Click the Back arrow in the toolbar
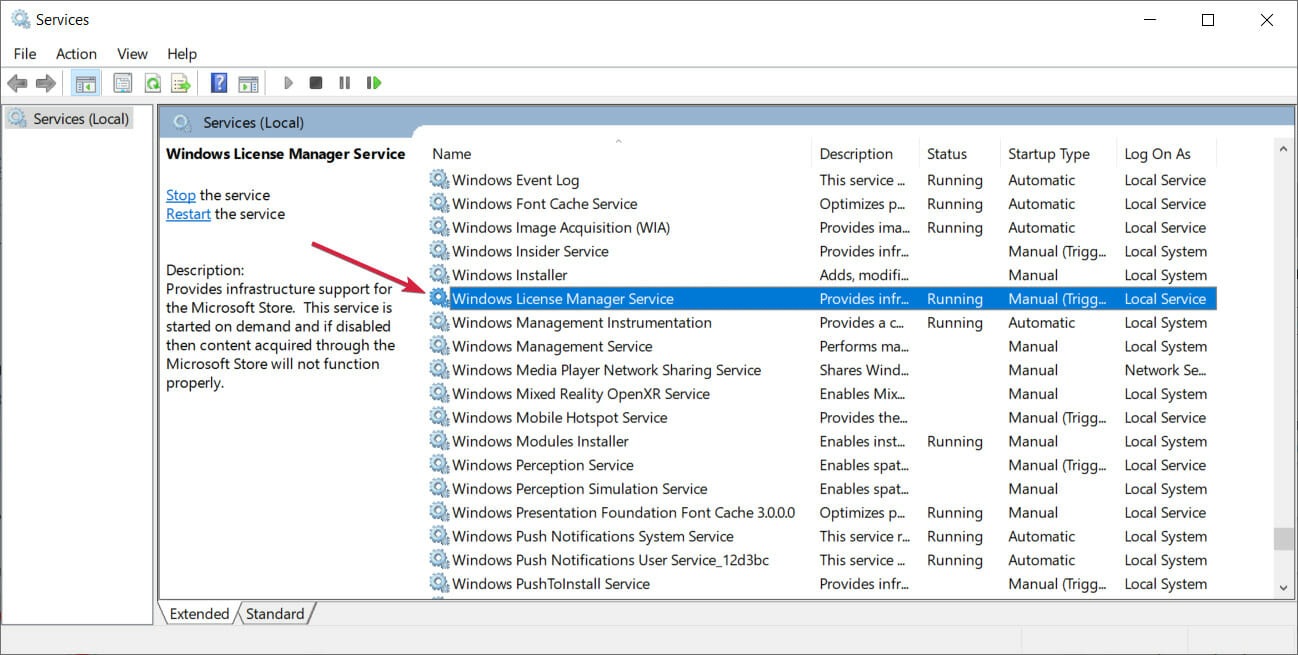The height and width of the screenshot is (655, 1298). click(17, 83)
